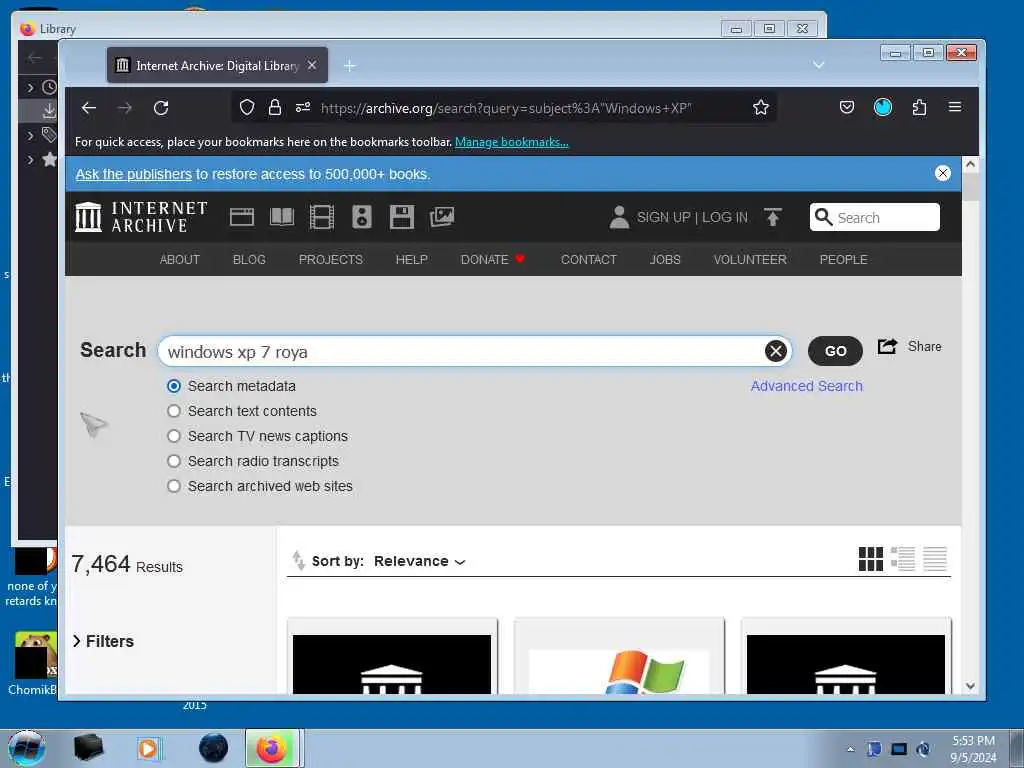Open the tracking protection shield icon

point(246,107)
